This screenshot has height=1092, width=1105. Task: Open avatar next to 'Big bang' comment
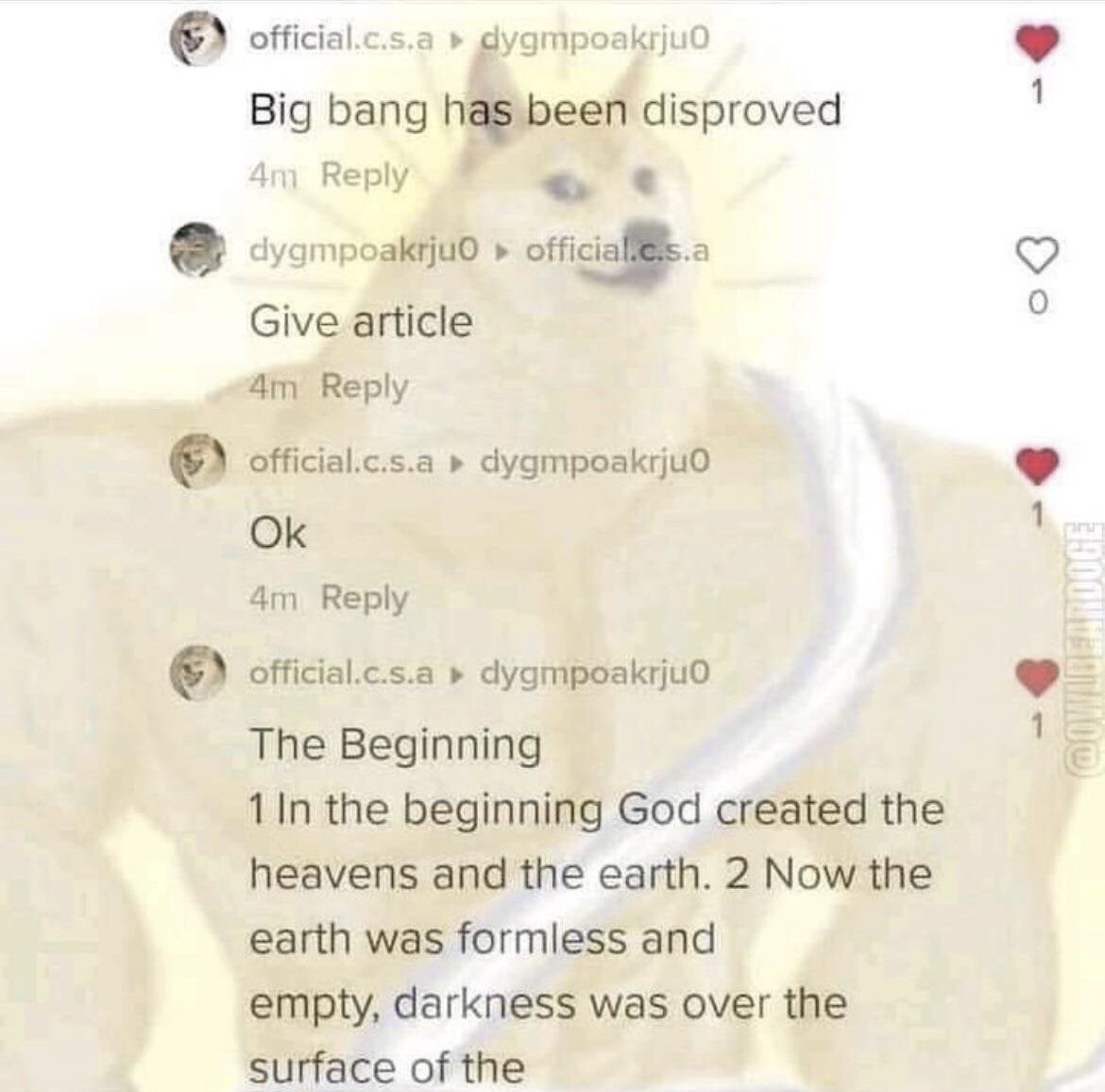(x=198, y=41)
